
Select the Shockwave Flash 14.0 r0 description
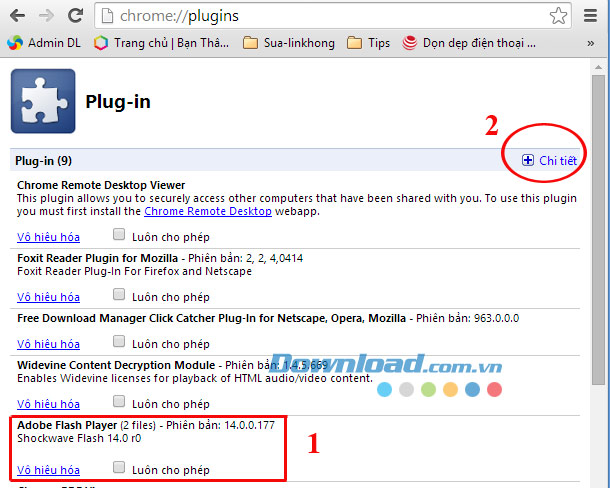click(79, 438)
